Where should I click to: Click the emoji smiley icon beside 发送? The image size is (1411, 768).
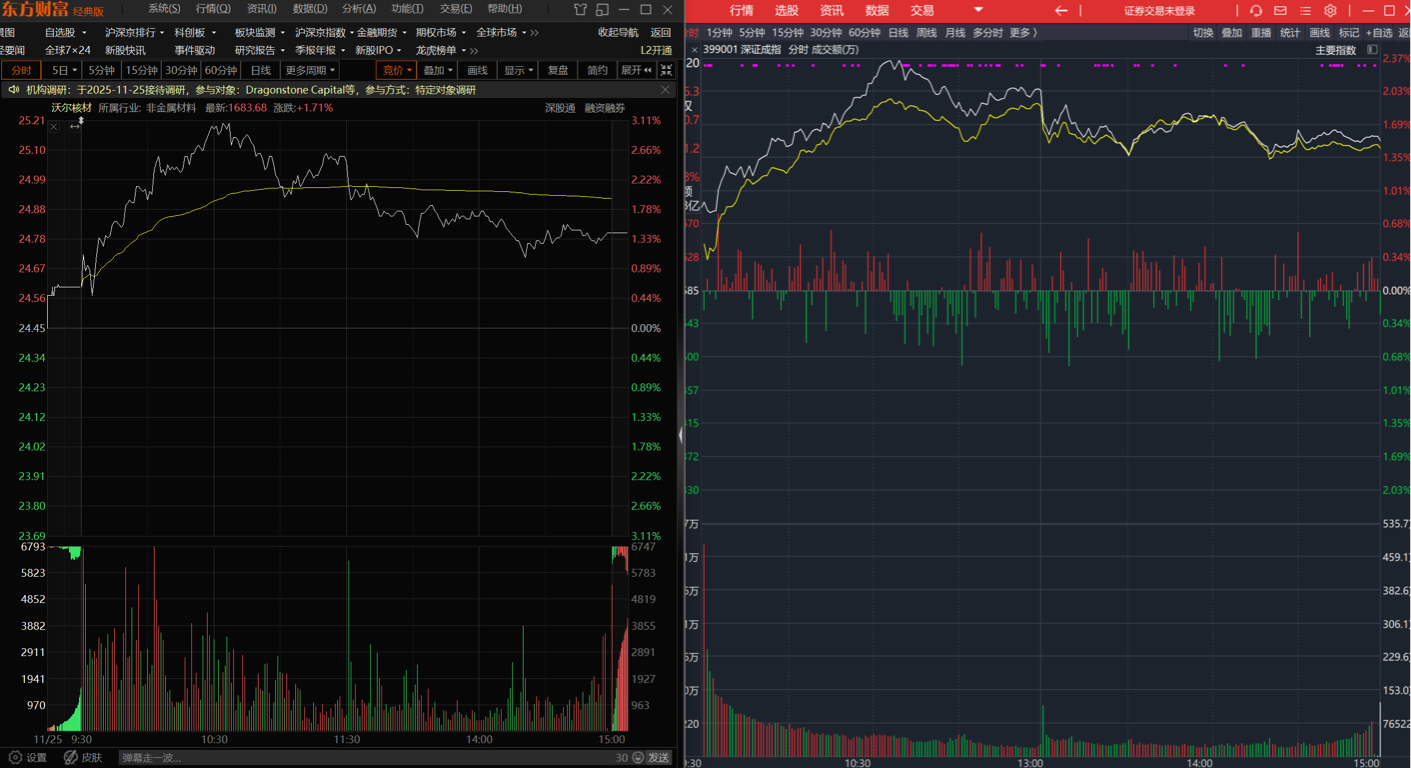638,758
